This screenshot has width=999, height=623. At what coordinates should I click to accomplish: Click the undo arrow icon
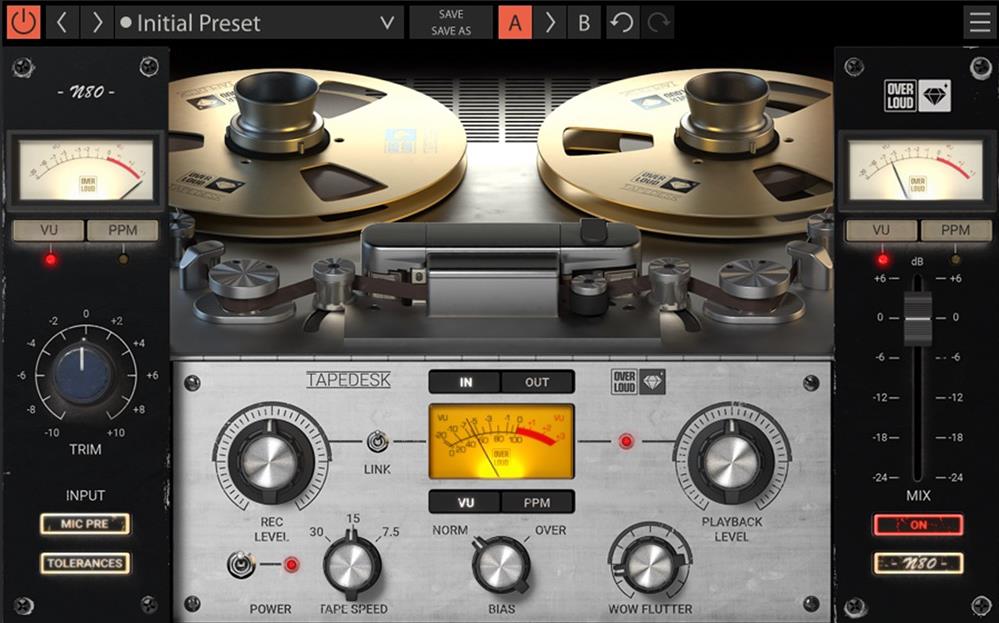point(621,23)
